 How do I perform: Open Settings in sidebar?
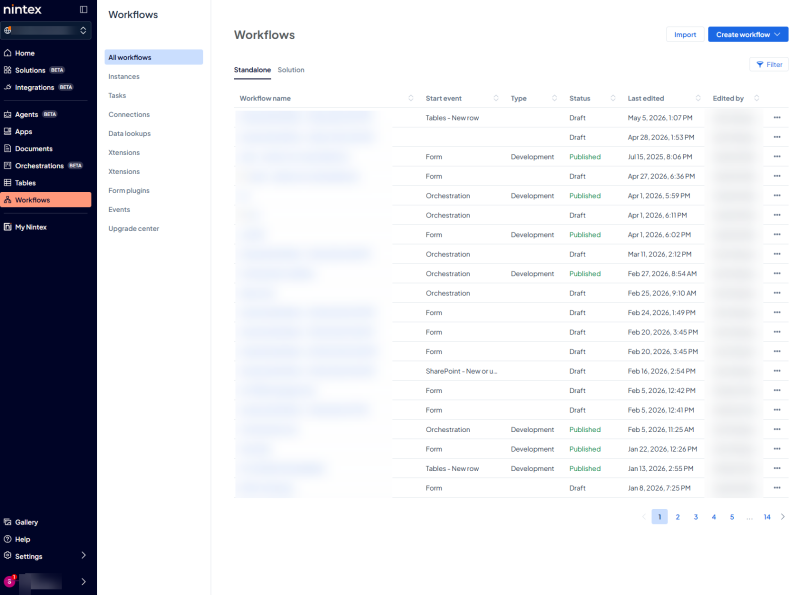click(29, 556)
